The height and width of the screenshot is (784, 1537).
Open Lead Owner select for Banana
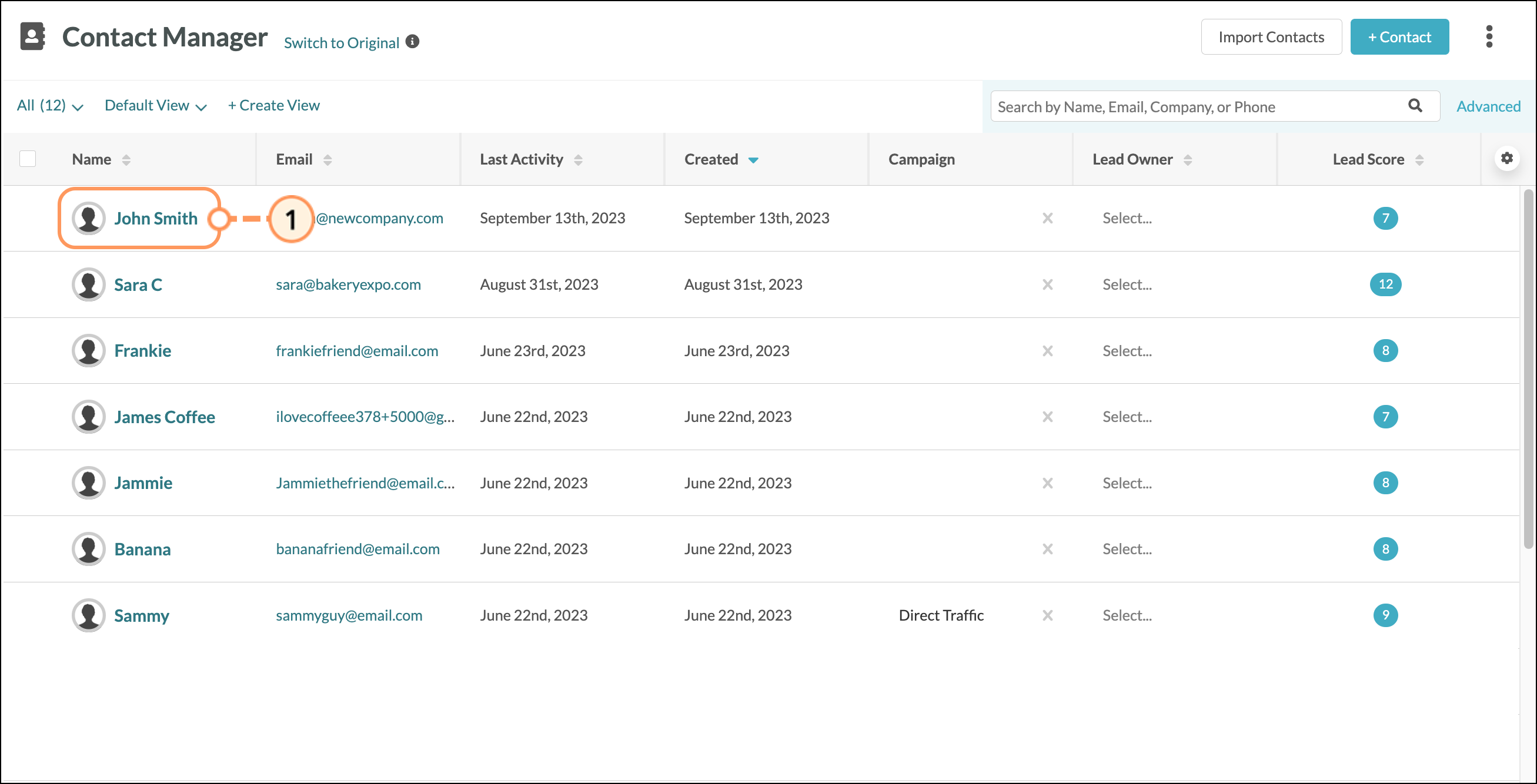1127,549
